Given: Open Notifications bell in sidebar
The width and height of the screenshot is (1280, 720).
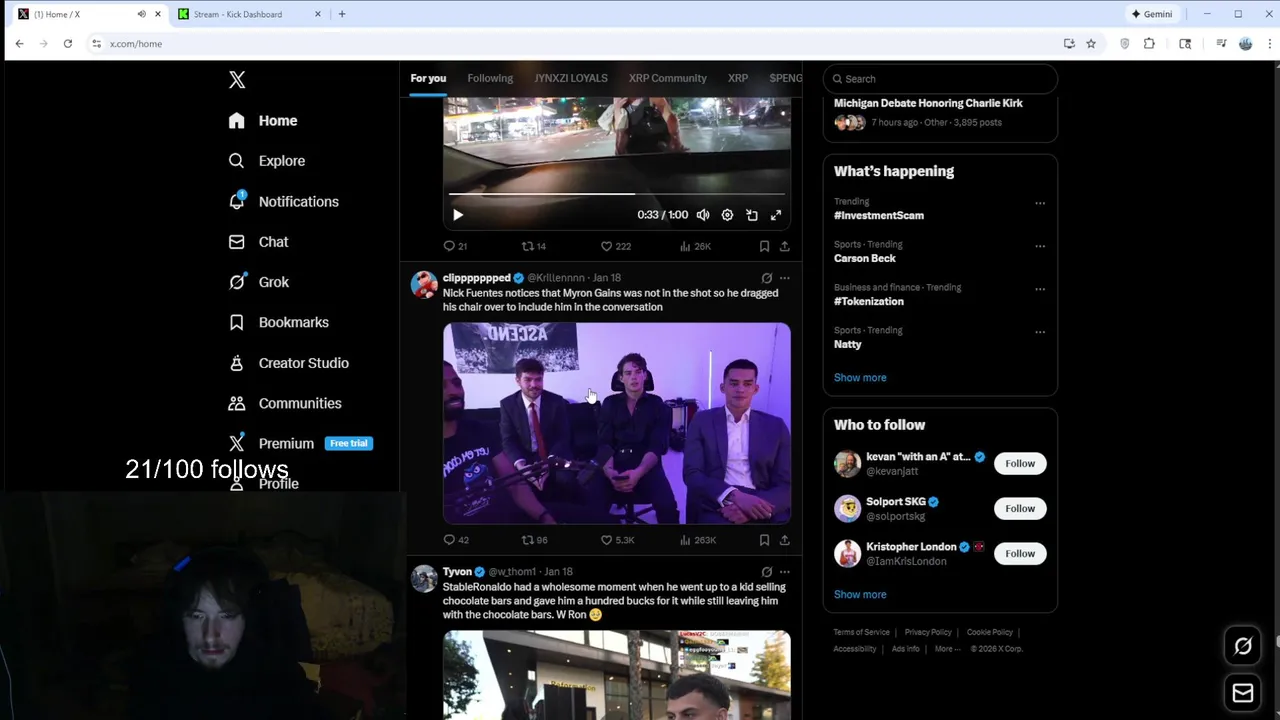Looking at the screenshot, I should coord(284,201).
